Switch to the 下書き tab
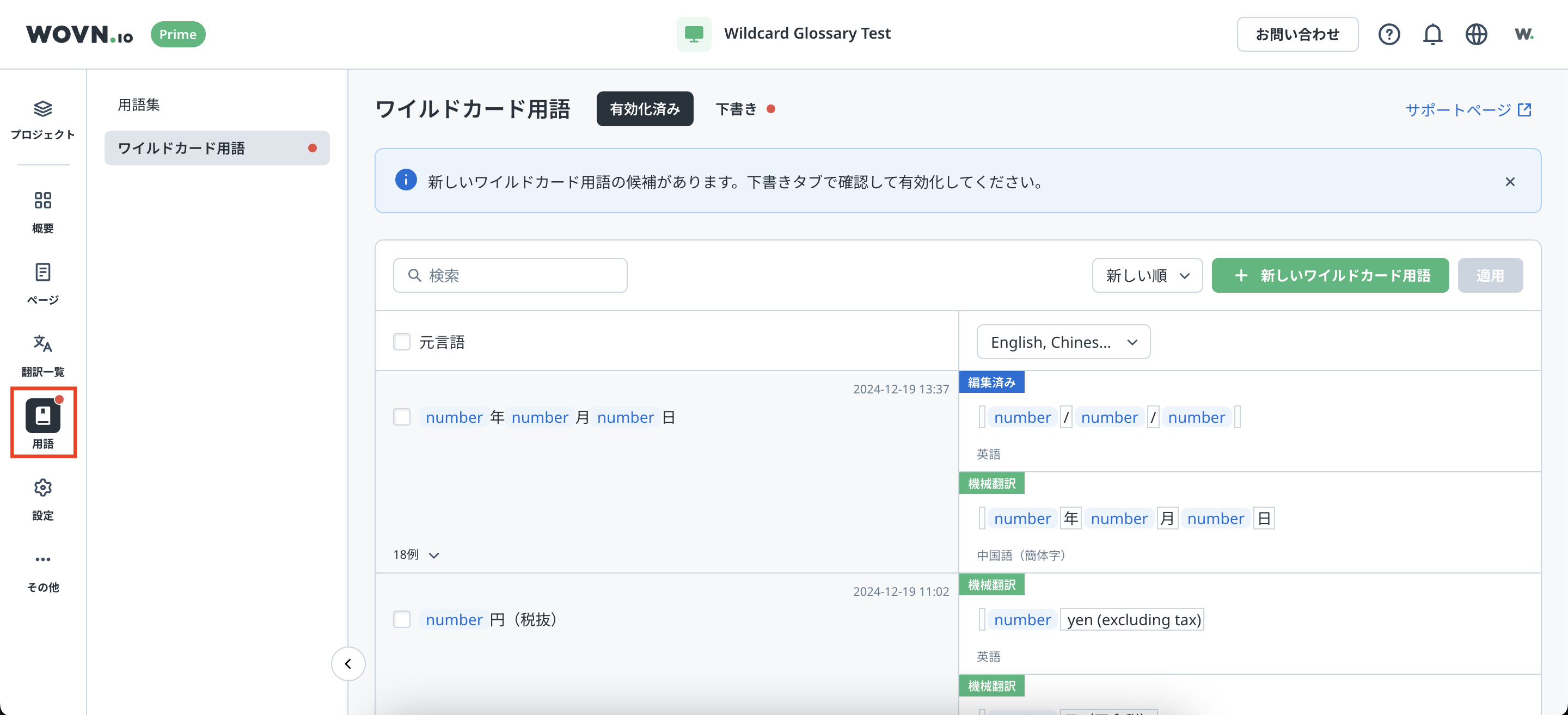 (x=737, y=109)
